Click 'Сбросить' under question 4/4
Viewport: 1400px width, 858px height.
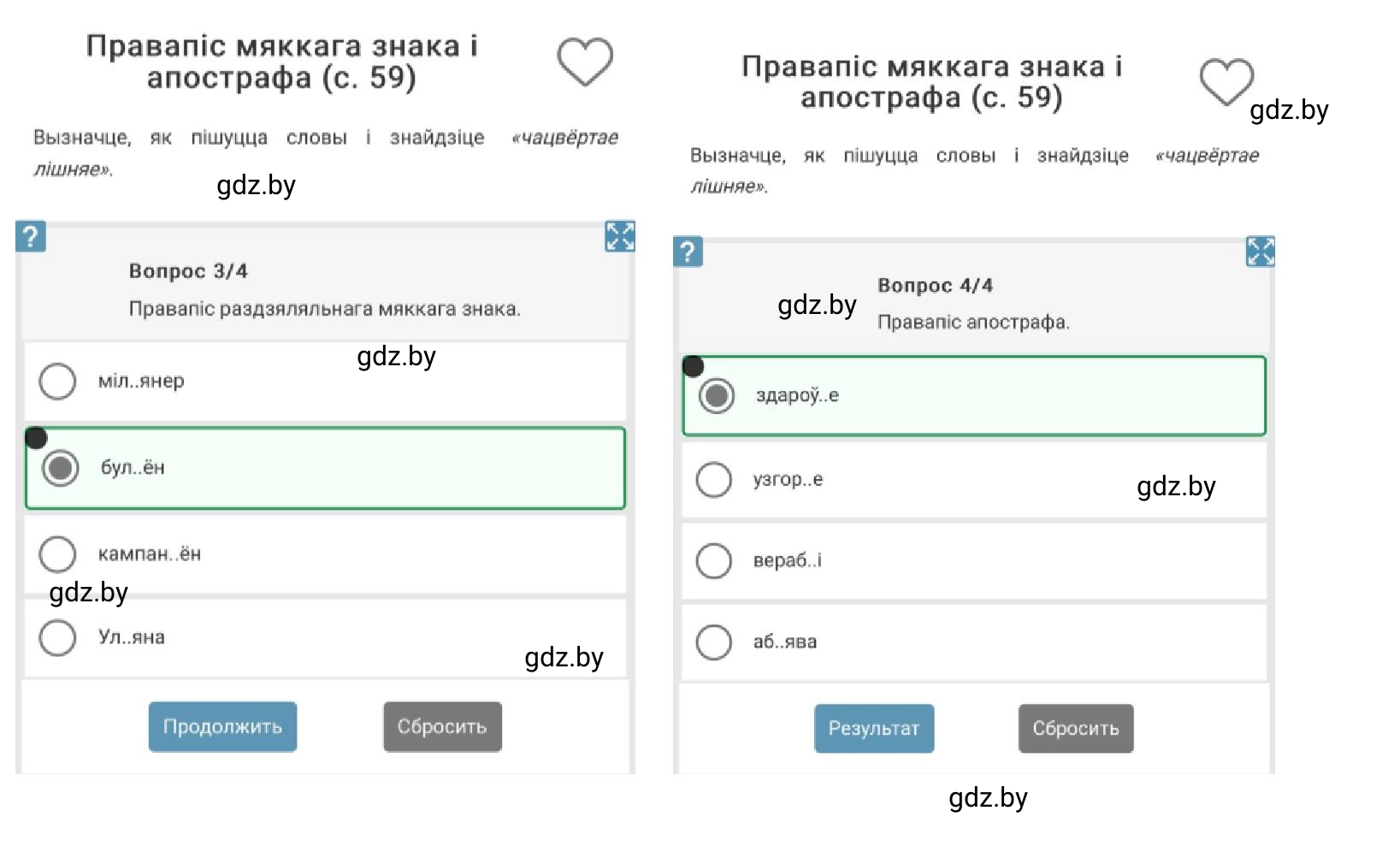(1076, 729)
